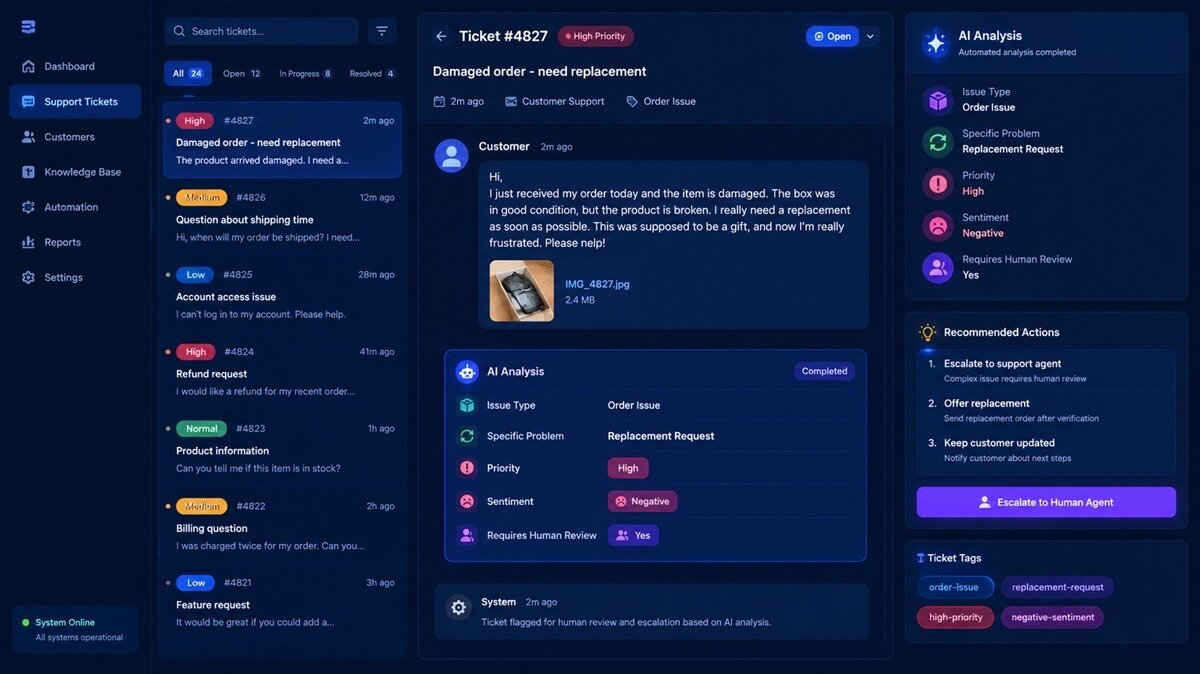Click the filter icon beside the search box

[381, 31]
